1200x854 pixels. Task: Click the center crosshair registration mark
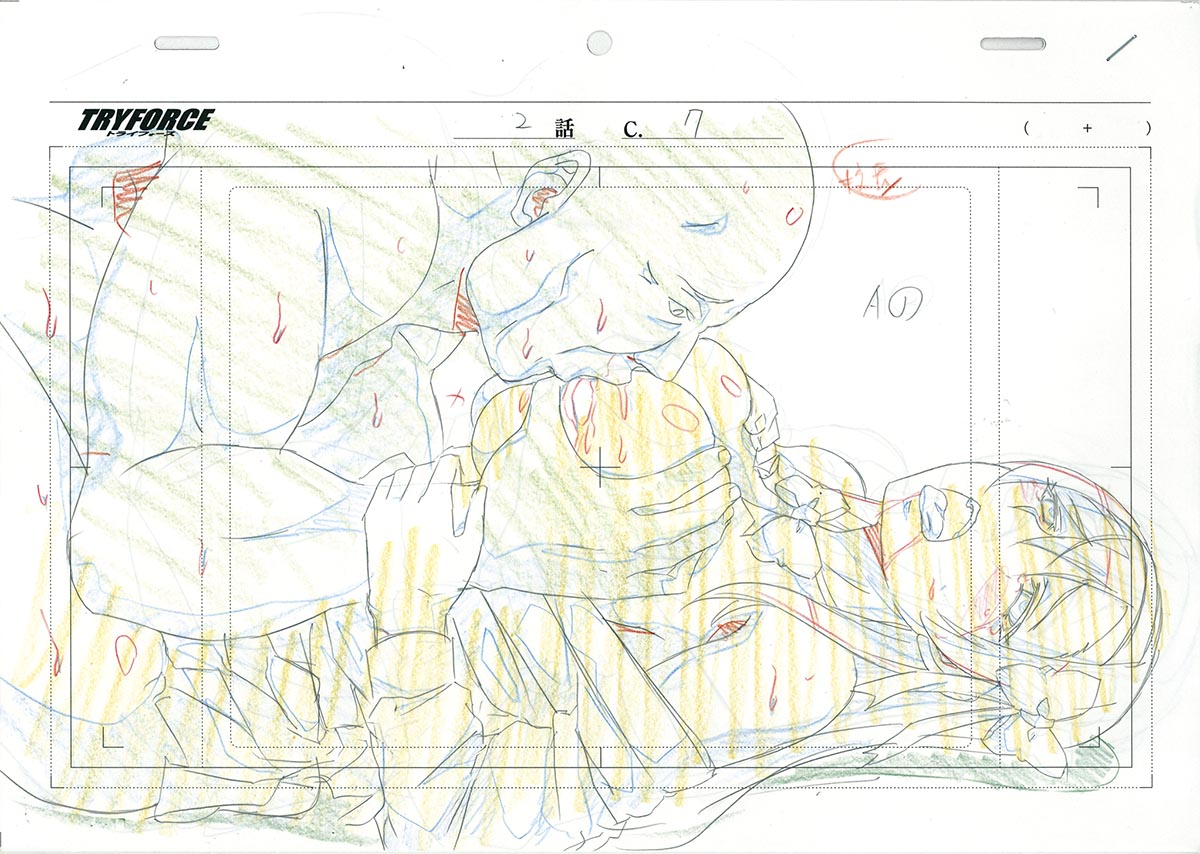pos(600,467)
